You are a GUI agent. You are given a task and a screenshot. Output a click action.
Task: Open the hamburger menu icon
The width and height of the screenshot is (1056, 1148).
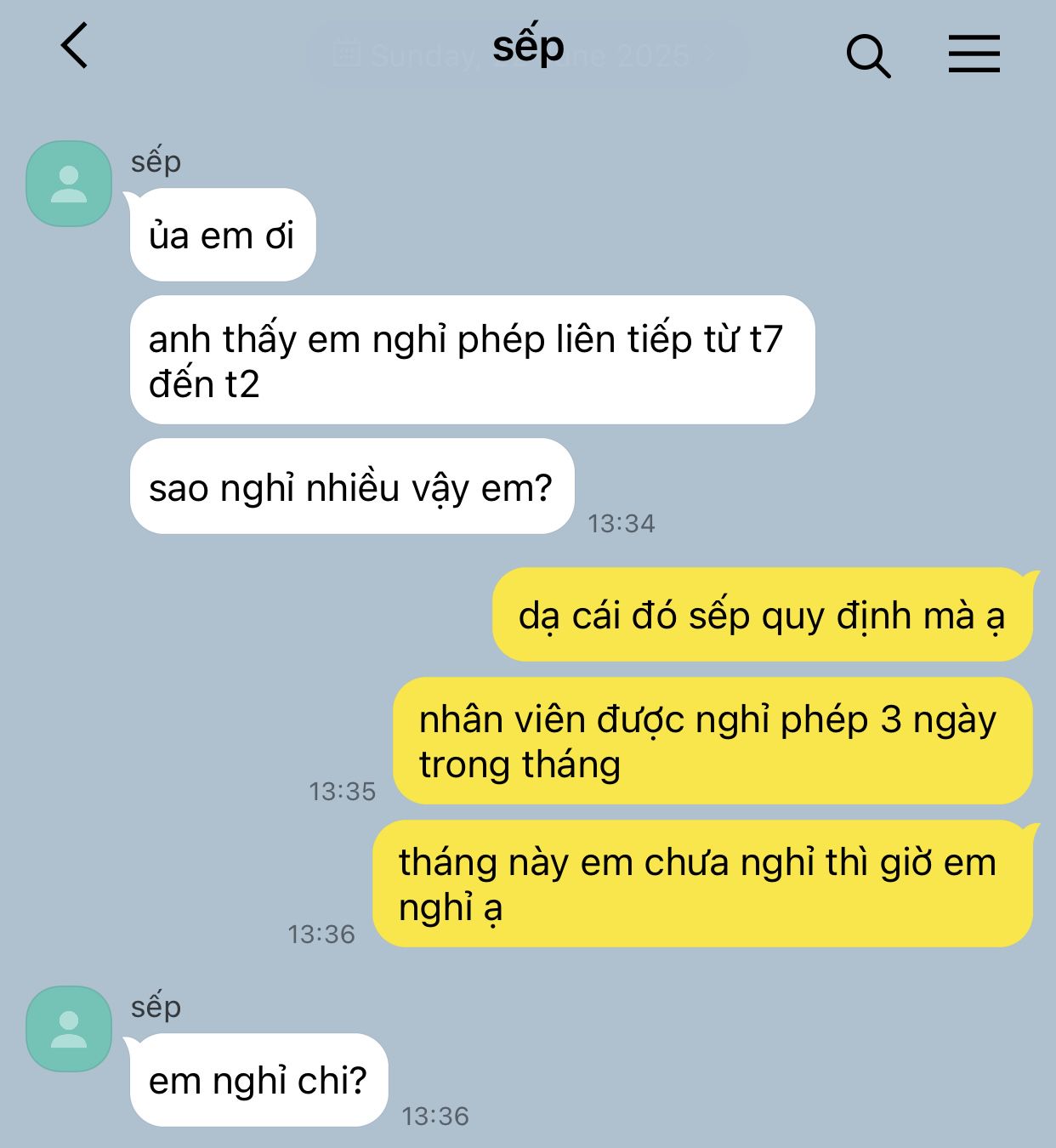coord(974,54)
